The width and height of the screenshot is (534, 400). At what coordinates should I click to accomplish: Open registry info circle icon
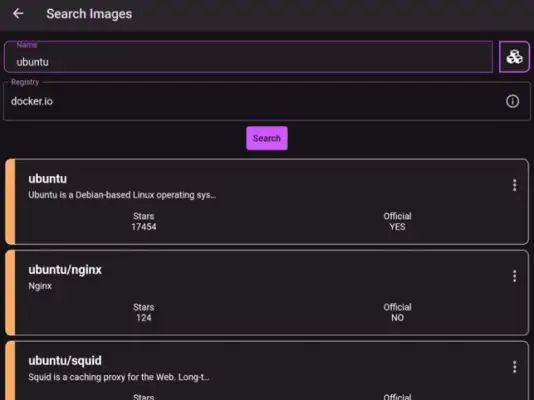512,101
